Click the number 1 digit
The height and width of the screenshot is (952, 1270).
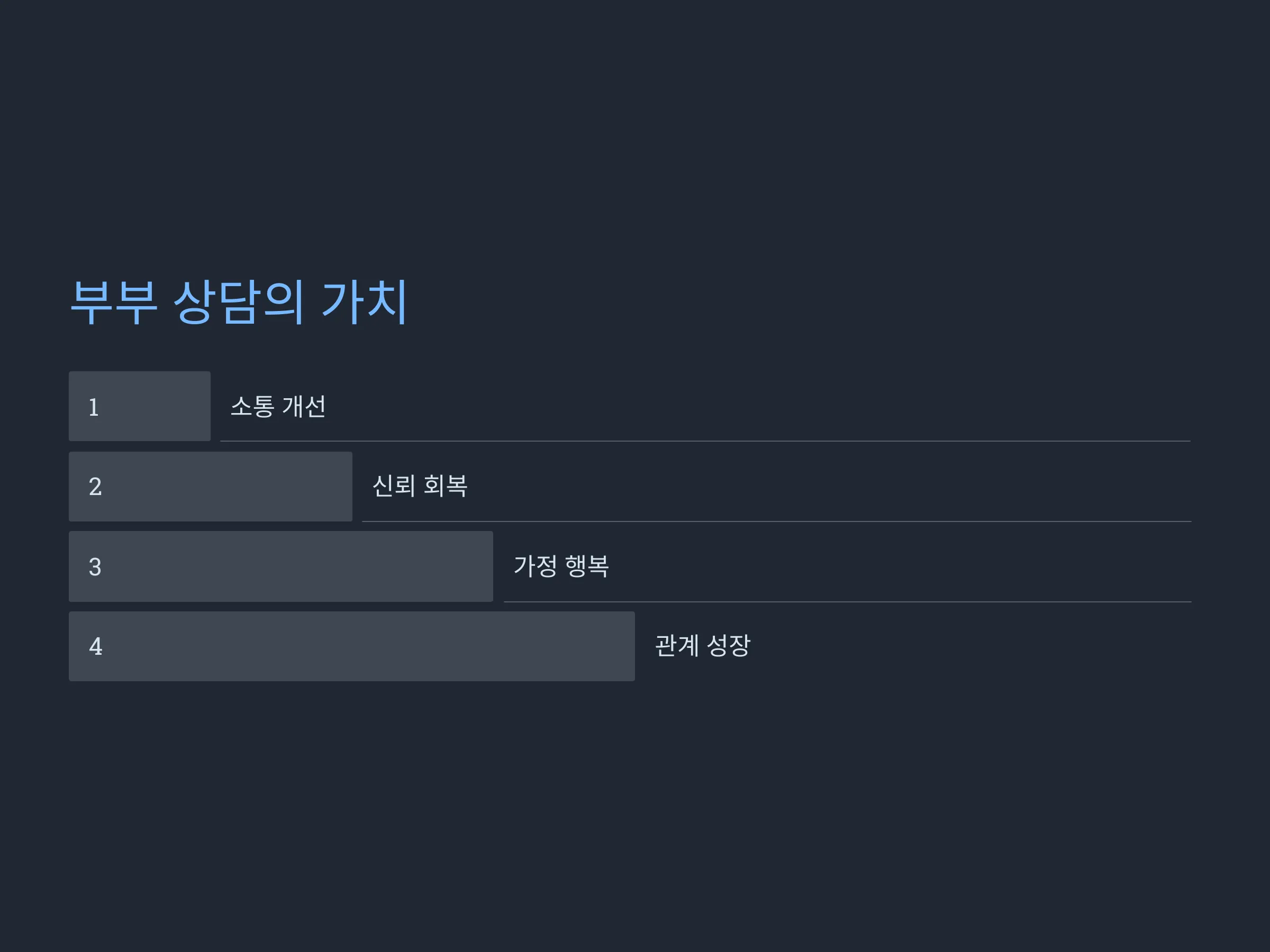(x=94, y=407)
